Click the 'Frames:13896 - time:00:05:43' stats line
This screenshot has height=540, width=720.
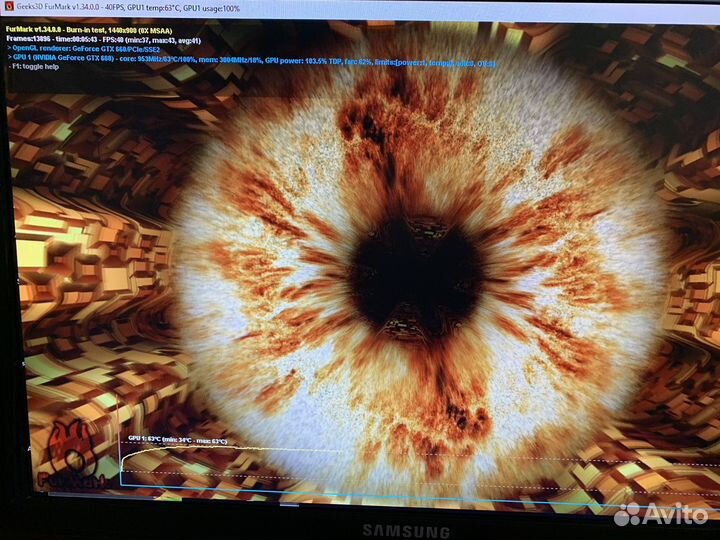103,40
